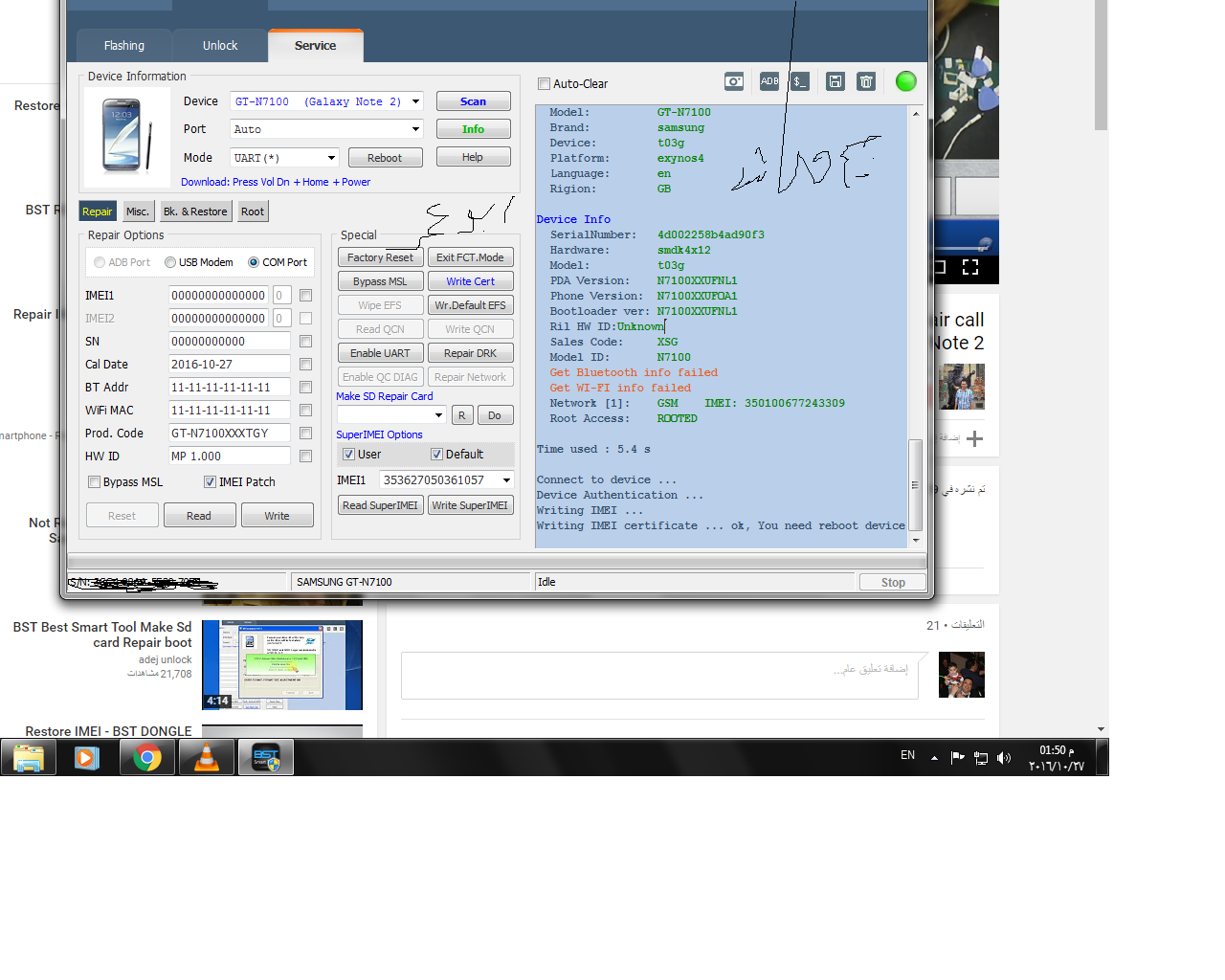
Task: Tick the SN row checkbox
Action: pyautogui.click(x=306, y=342)
